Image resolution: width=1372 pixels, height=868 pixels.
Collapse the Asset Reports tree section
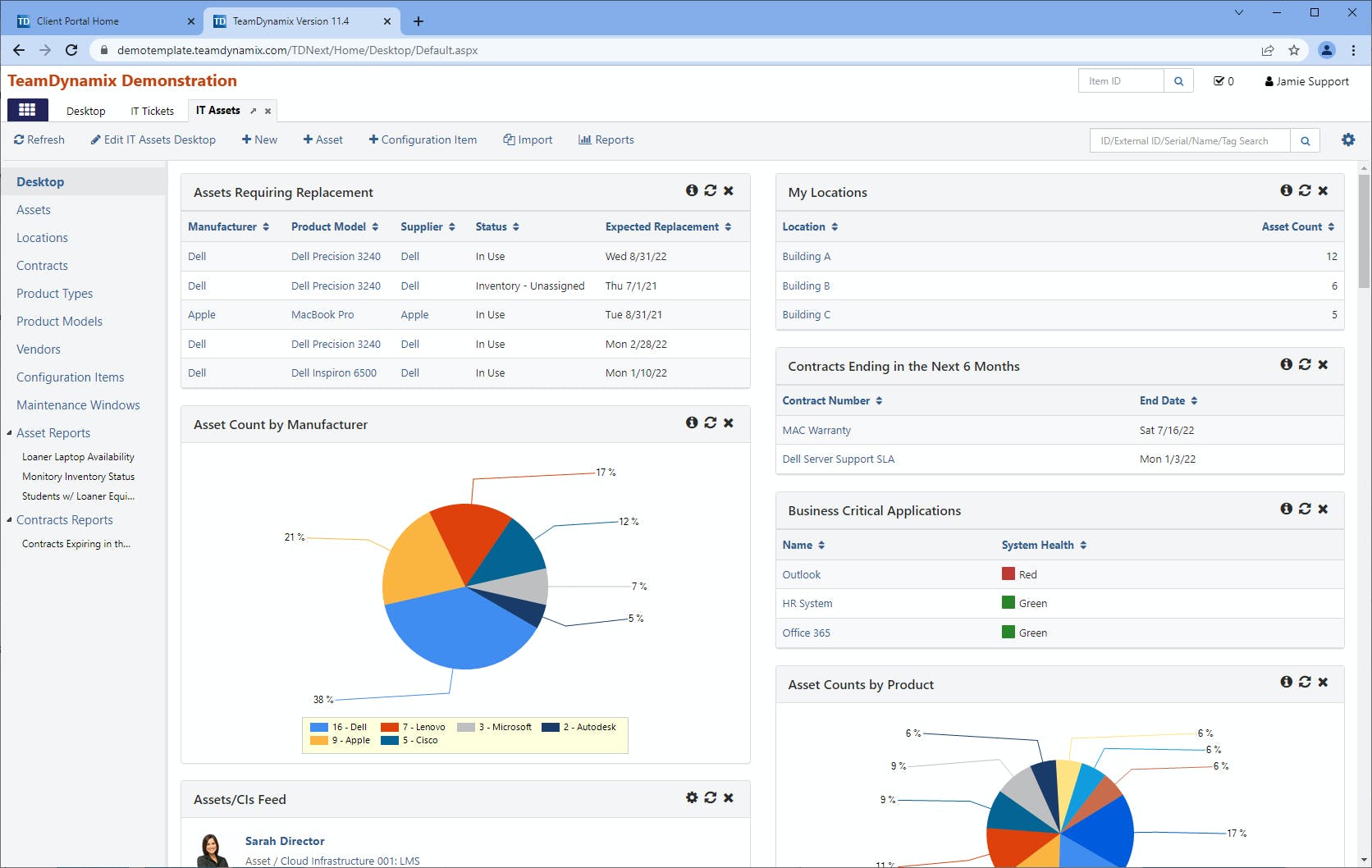tap(9, 433)
